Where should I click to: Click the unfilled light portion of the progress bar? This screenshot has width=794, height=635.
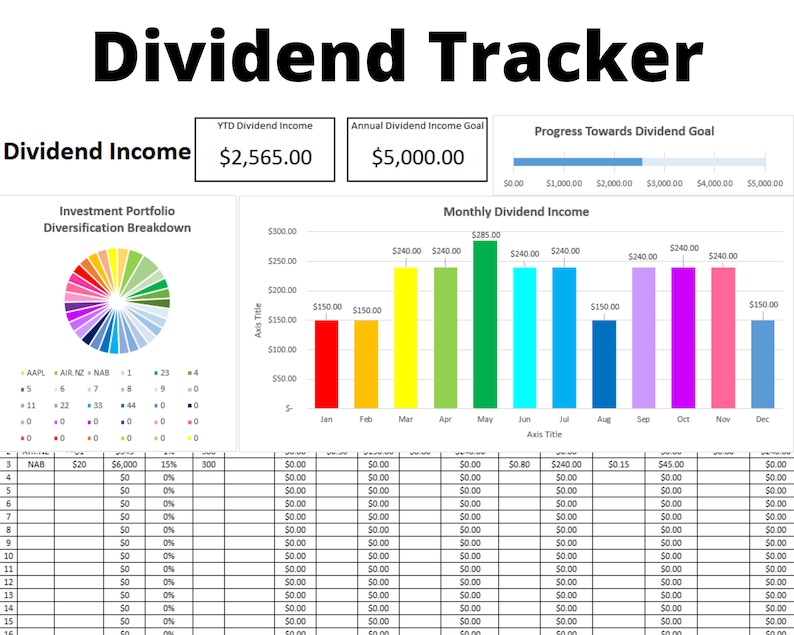tap(704, 162)
